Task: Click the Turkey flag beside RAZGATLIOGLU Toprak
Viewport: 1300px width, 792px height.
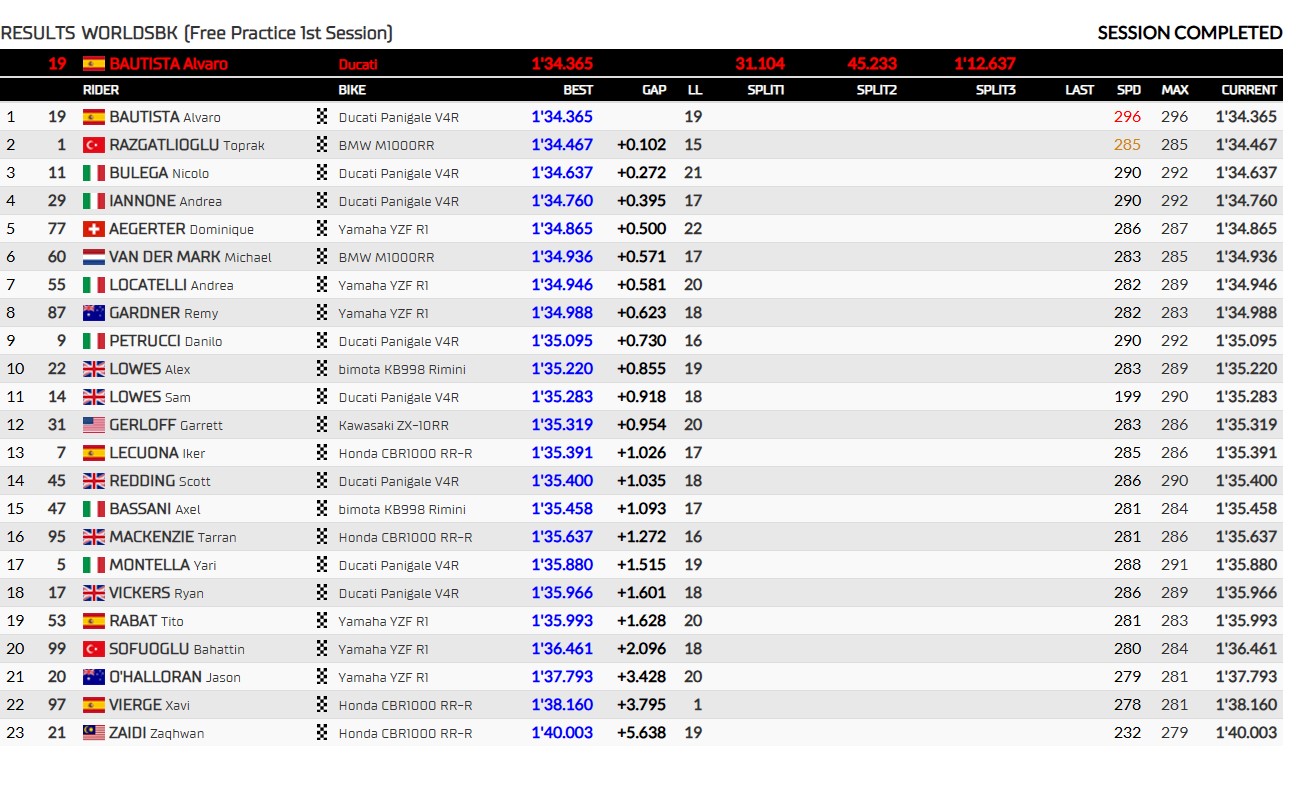Action: pos(94,145)
